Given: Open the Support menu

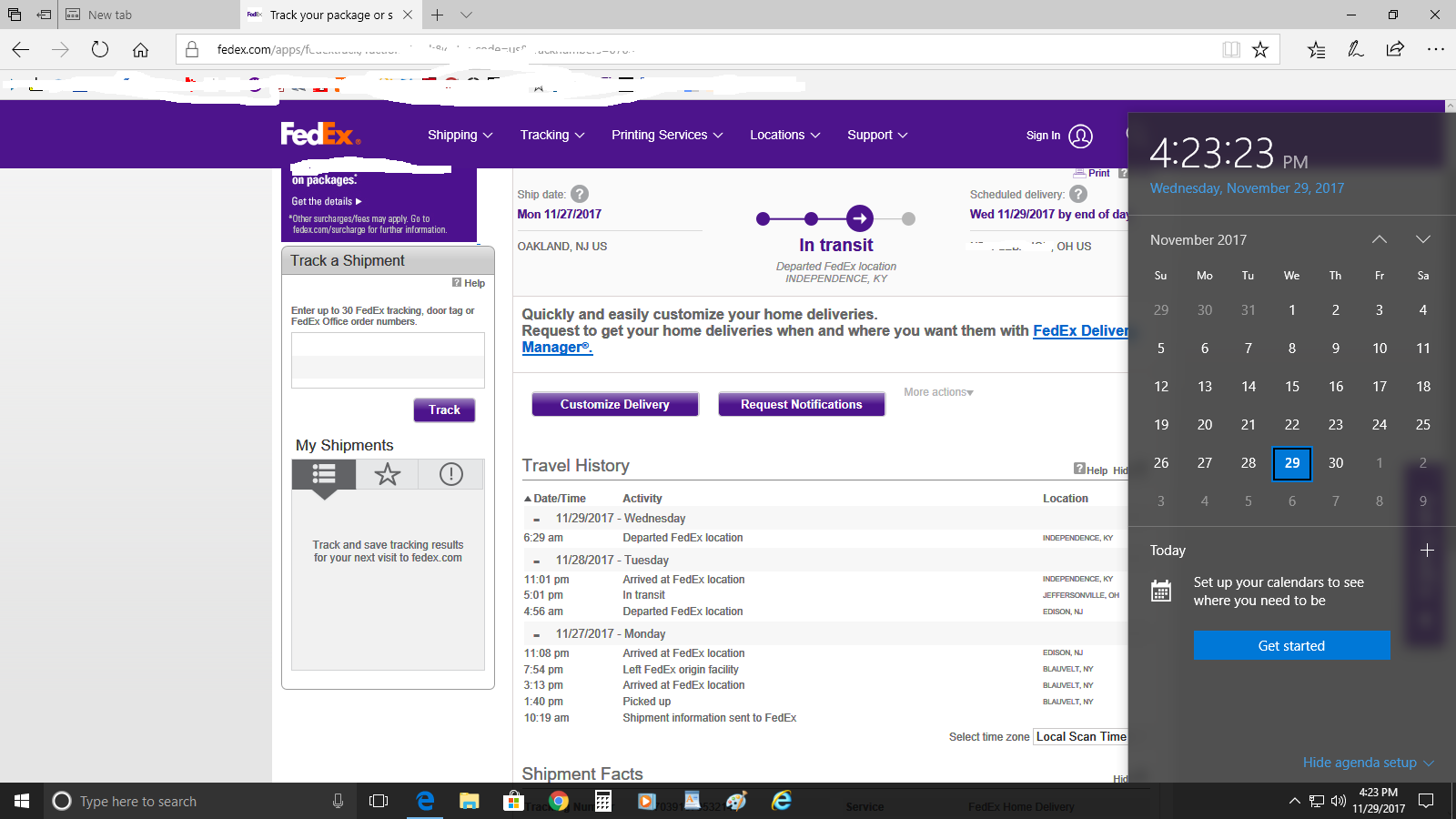Looking at the screenshot, I should 877,135.
